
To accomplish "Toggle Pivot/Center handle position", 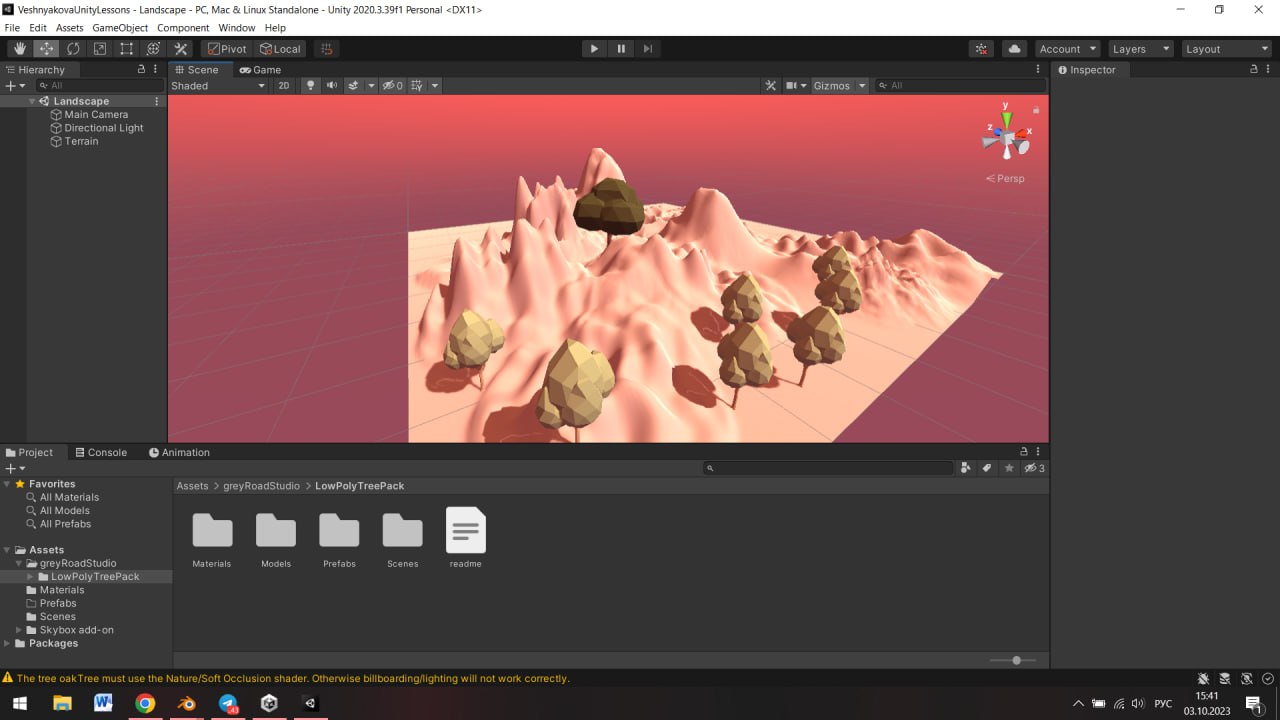I will click(x=226, y=49).
